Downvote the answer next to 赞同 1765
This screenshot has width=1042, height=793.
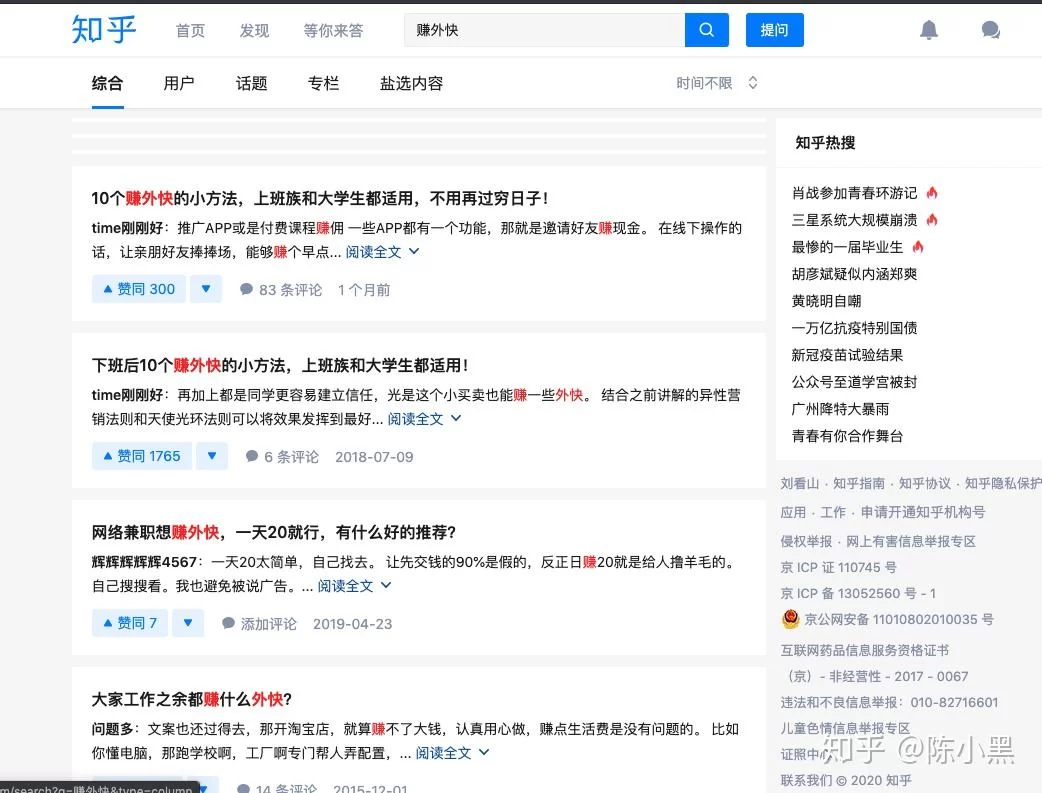click(212, 457)
